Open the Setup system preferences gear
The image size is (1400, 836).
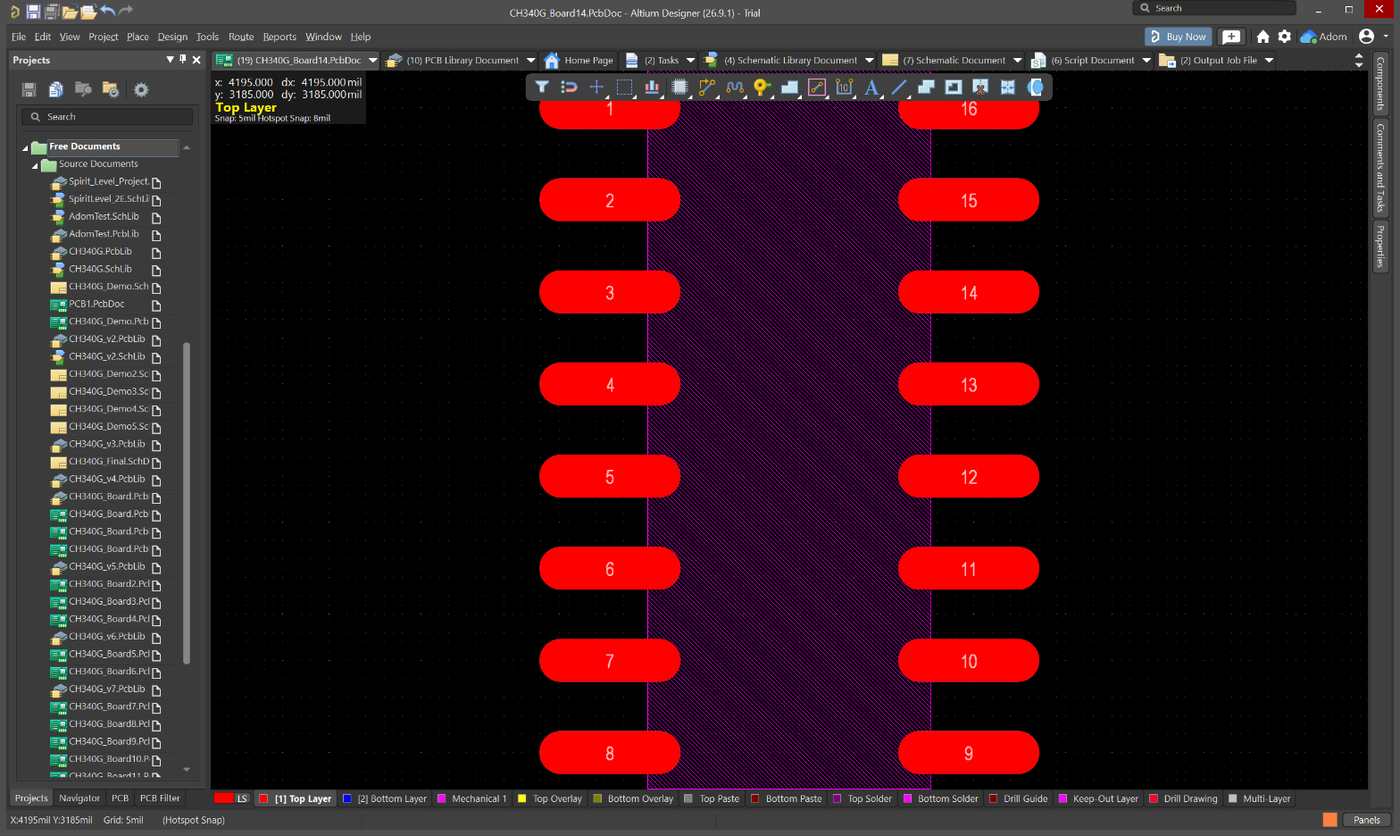tap(1284, 37)
